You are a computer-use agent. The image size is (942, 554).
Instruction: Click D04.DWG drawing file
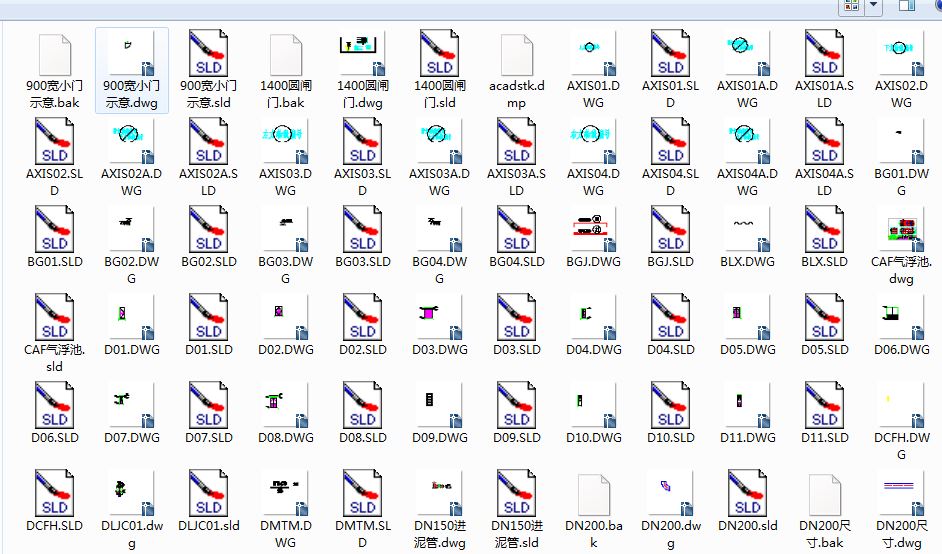[594, 318]
